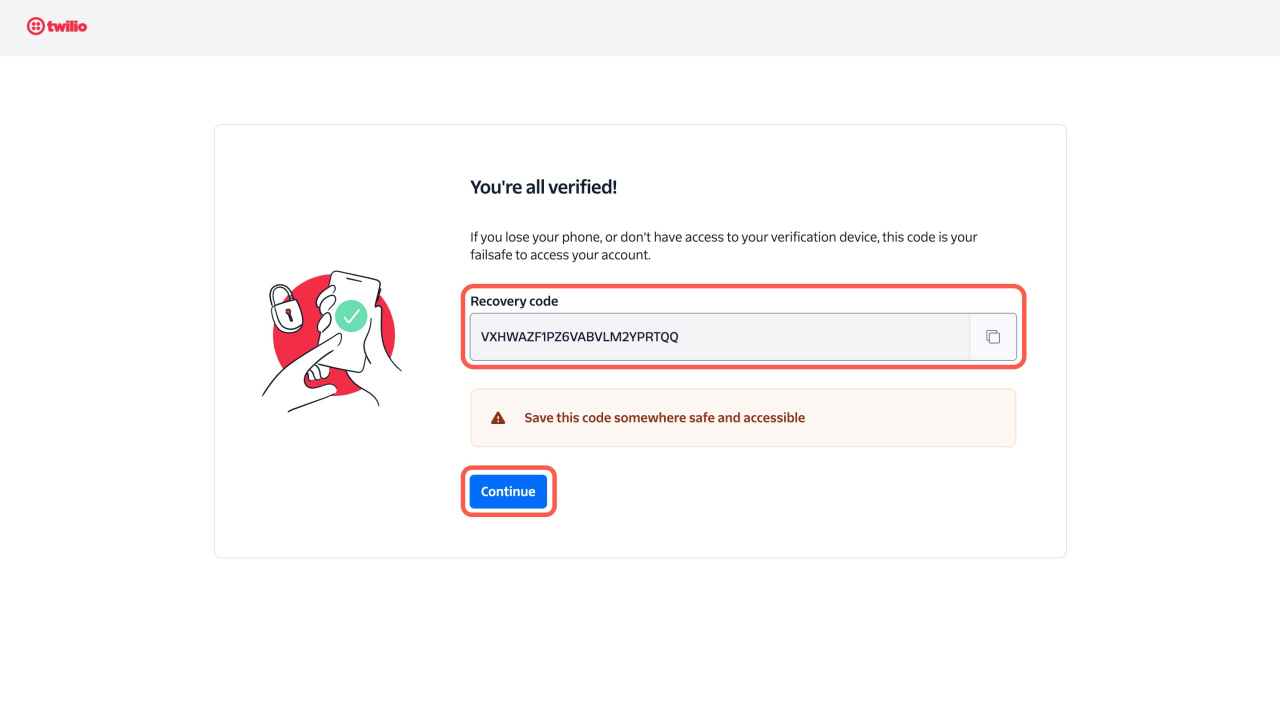
Task: Click the green checkmark circle icon
Action: click(x=350, y=316)
